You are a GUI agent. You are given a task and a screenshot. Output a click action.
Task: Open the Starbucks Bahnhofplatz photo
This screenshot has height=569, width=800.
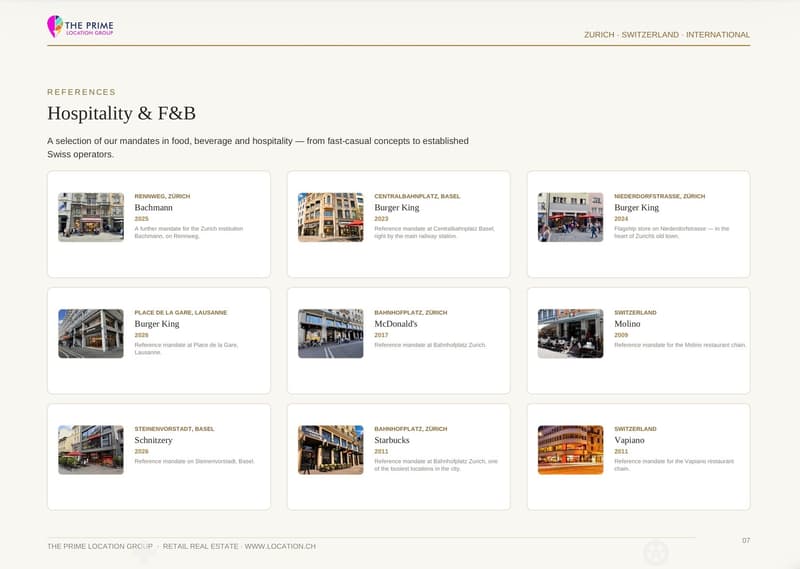[331, 450]
